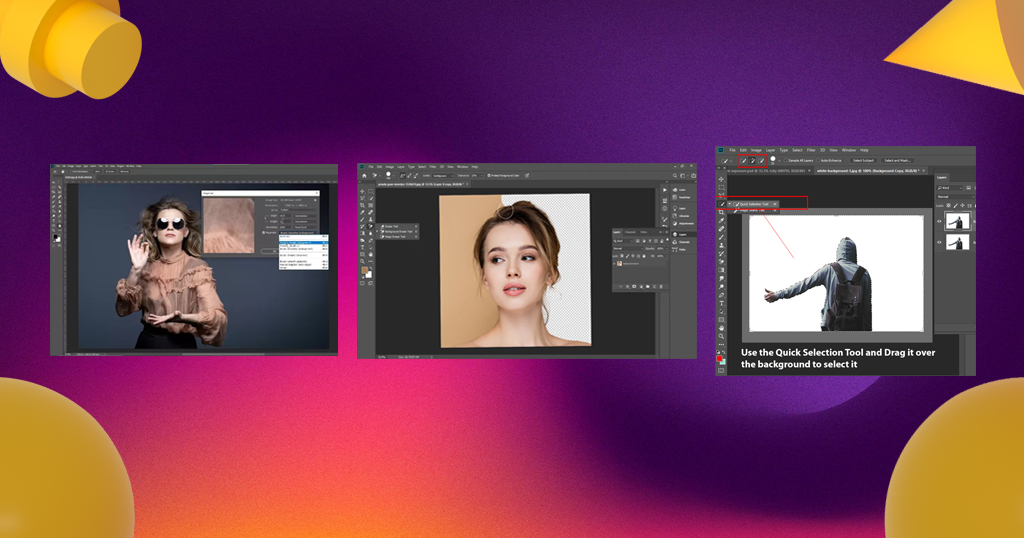
Task: Select Crop tool in right screenshot toolbar
Action: click(722, 212)
